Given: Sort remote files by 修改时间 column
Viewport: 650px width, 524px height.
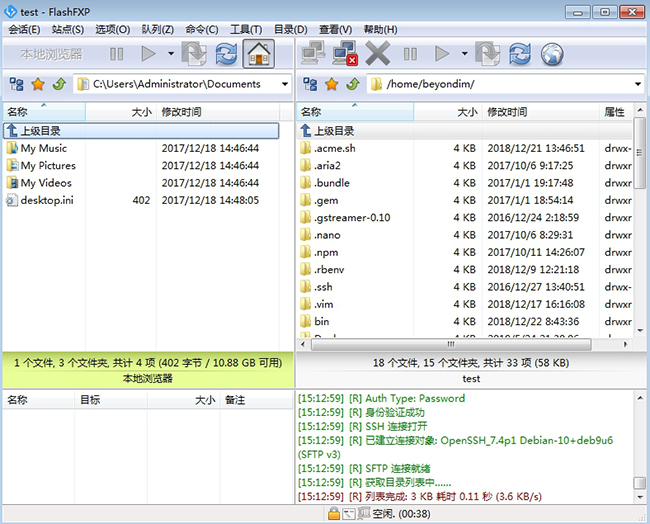Looking at the screenshot, I should (541, 112).
